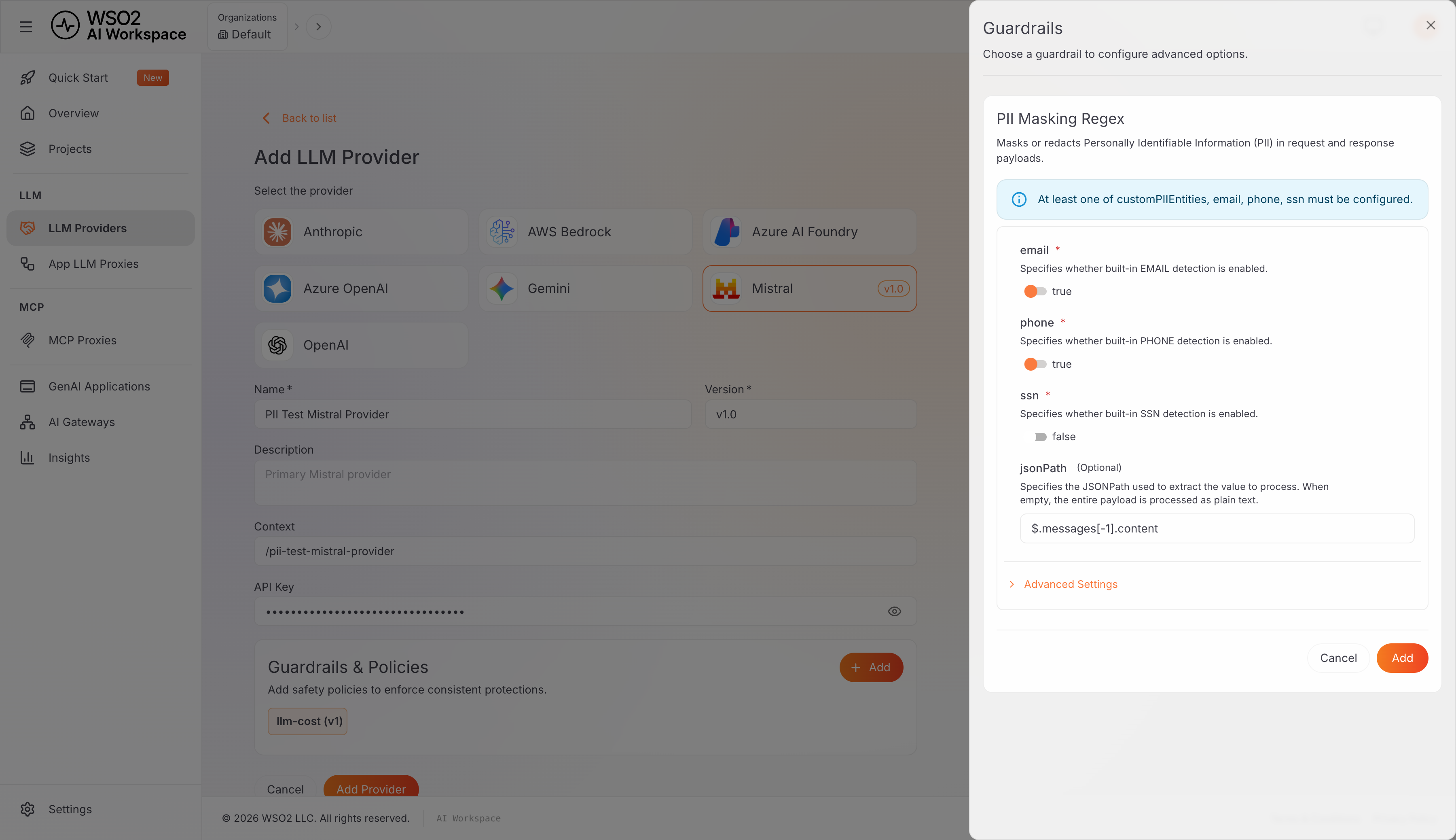Select the Gemini provider icon
This screenshot has height=840, width=1456.
[502, 288]
